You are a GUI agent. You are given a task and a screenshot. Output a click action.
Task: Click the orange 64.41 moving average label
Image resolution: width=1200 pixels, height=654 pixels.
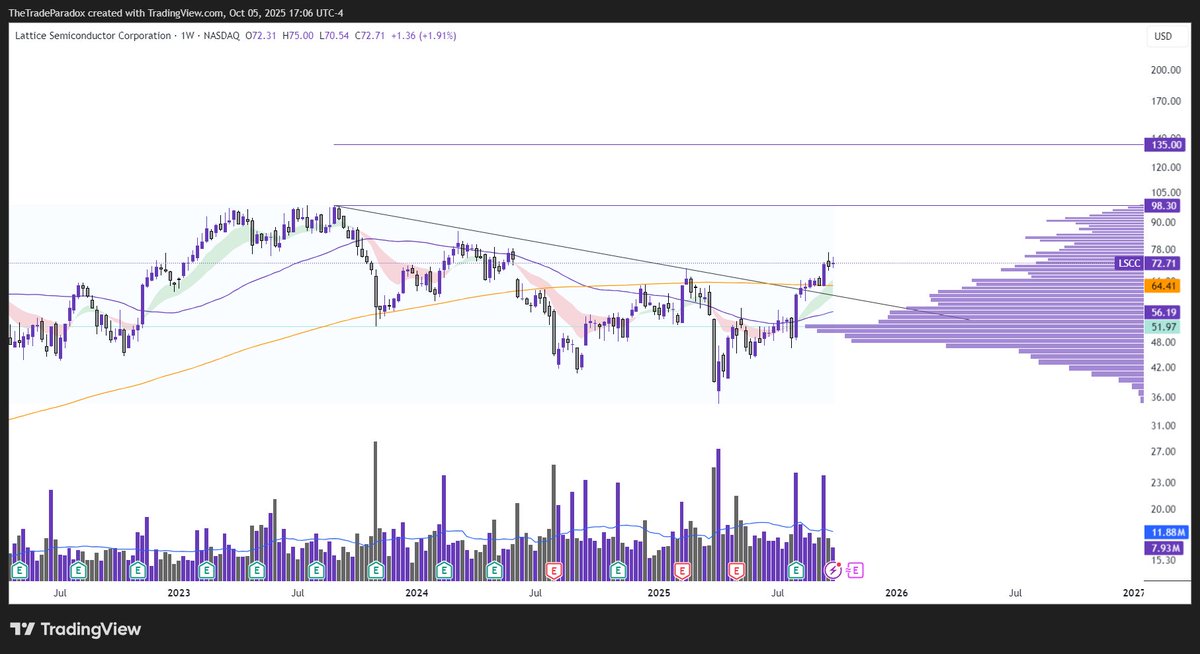point(1164,285)
